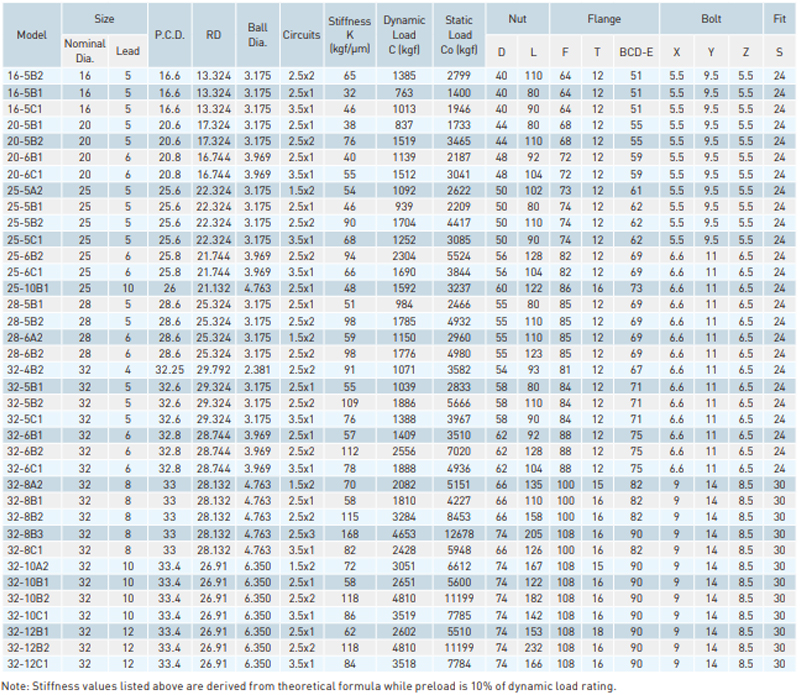Screen dimensions: 800x695
Task: Click the Ball Dia. column header
Action: tap(257, 34)
